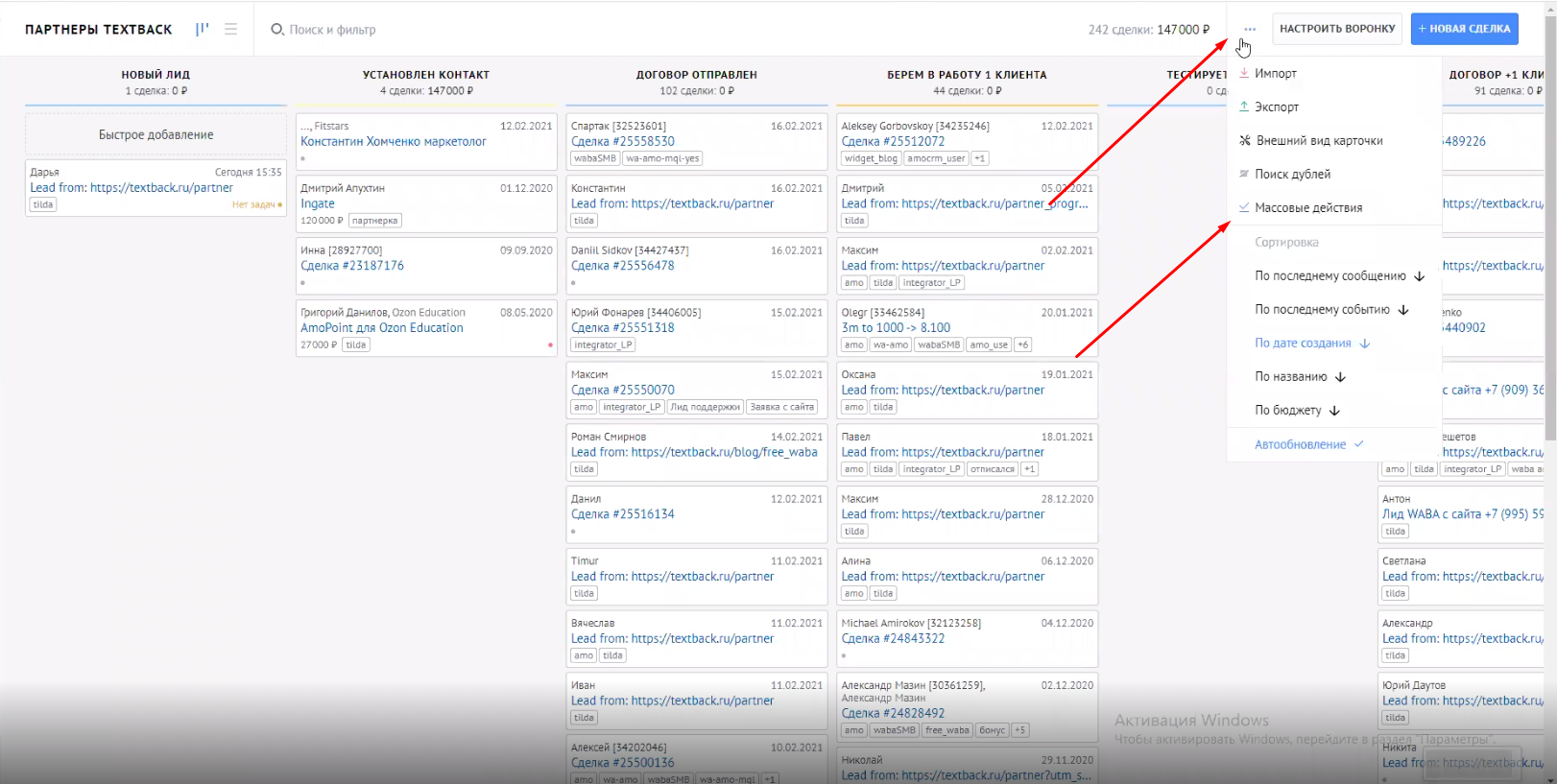This screenshot has height=784, width=1557.
Task: Choose Export in the dropdown menu
Action: [1277, 107]
